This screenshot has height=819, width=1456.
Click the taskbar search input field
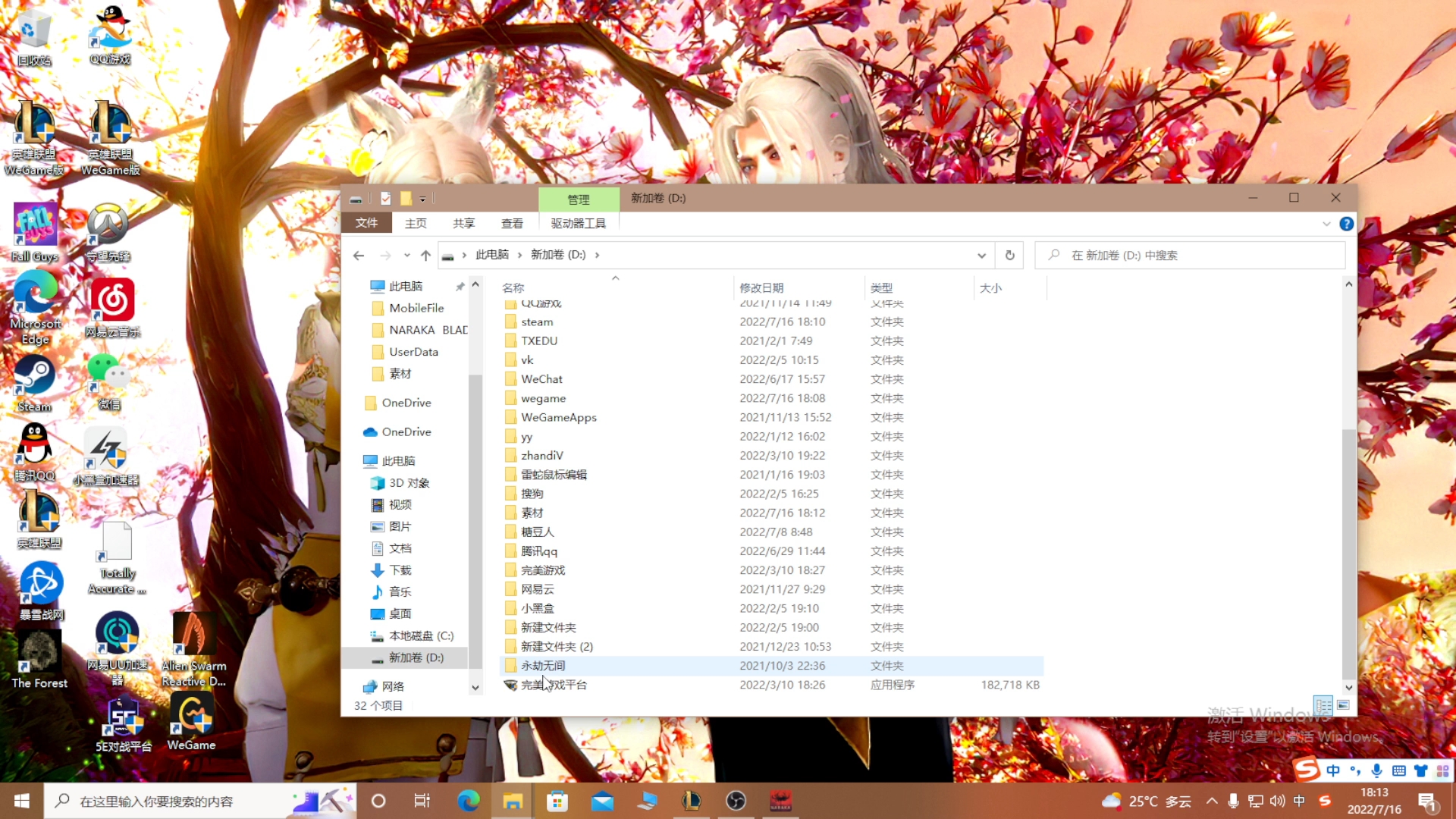click(x=199, y=801)
